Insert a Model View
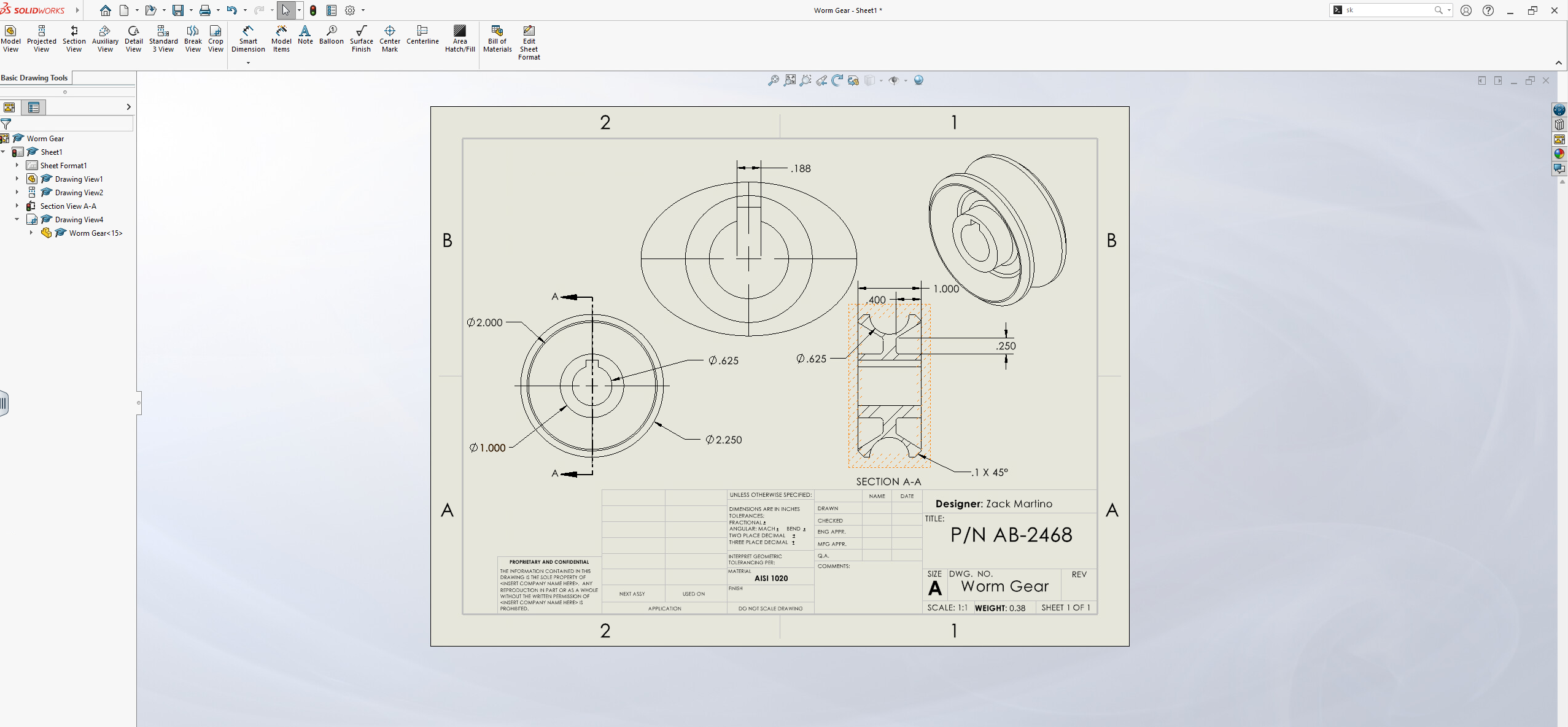 10,39
